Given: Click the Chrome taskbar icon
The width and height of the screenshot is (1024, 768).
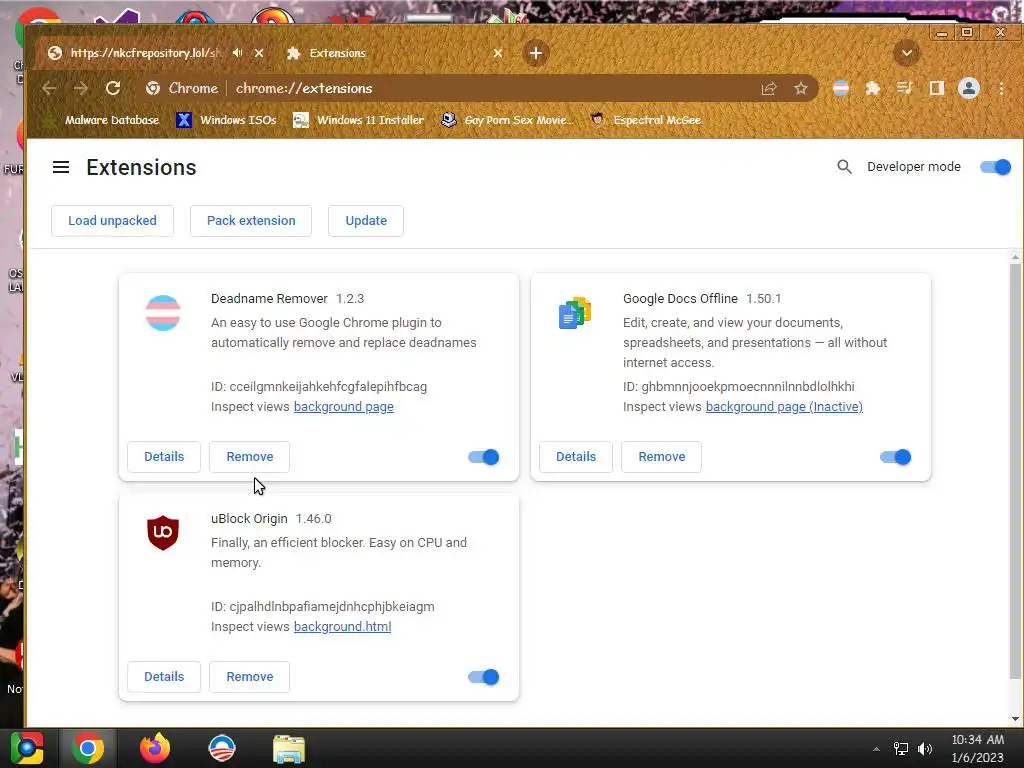Looking at the screenshot, I should [x=88, y=748].
